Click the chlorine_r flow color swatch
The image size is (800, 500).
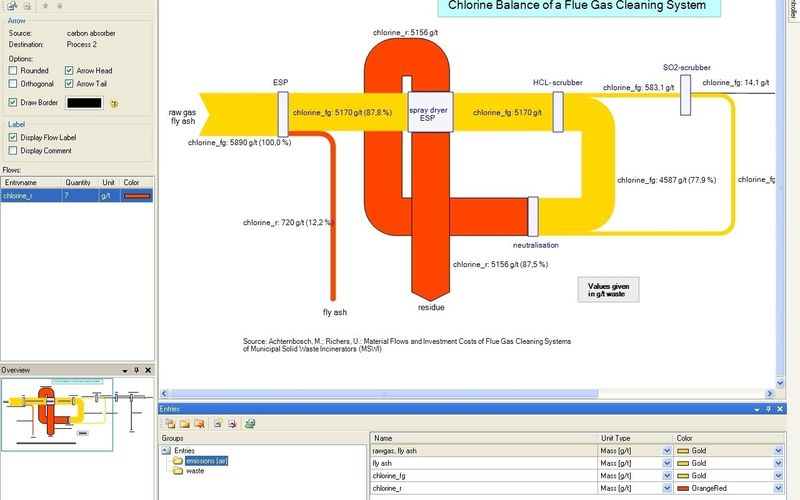[137, 196]
